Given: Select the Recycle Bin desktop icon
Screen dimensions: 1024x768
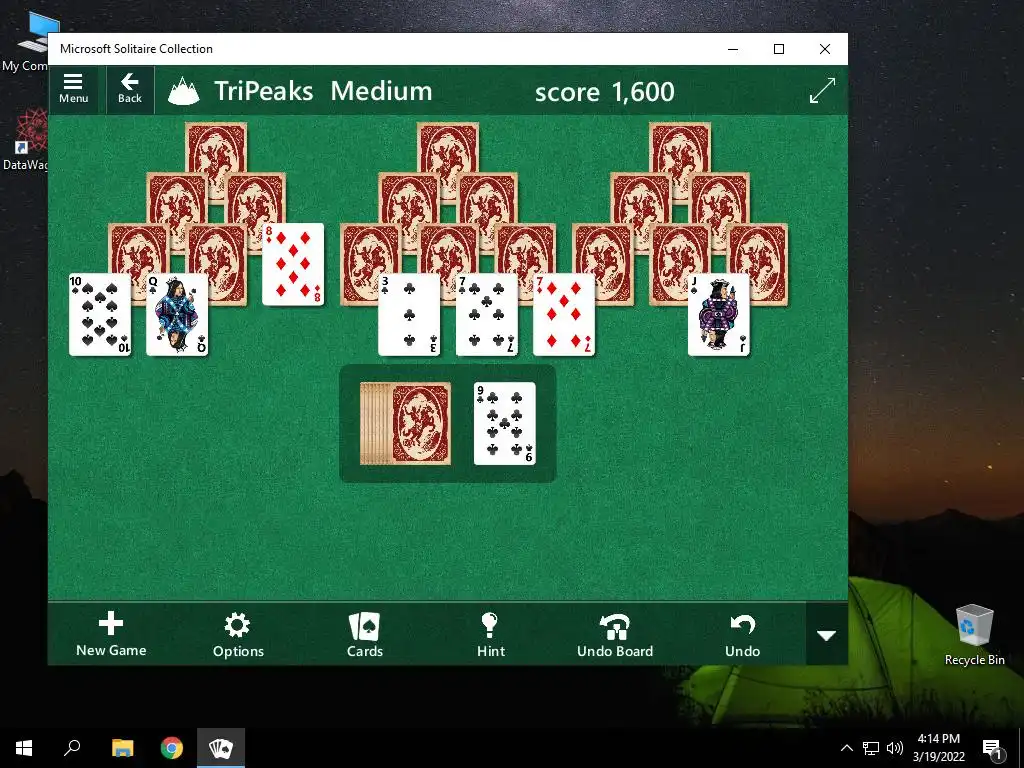Looking at the screenshot, I should click(x=974, y=635).
